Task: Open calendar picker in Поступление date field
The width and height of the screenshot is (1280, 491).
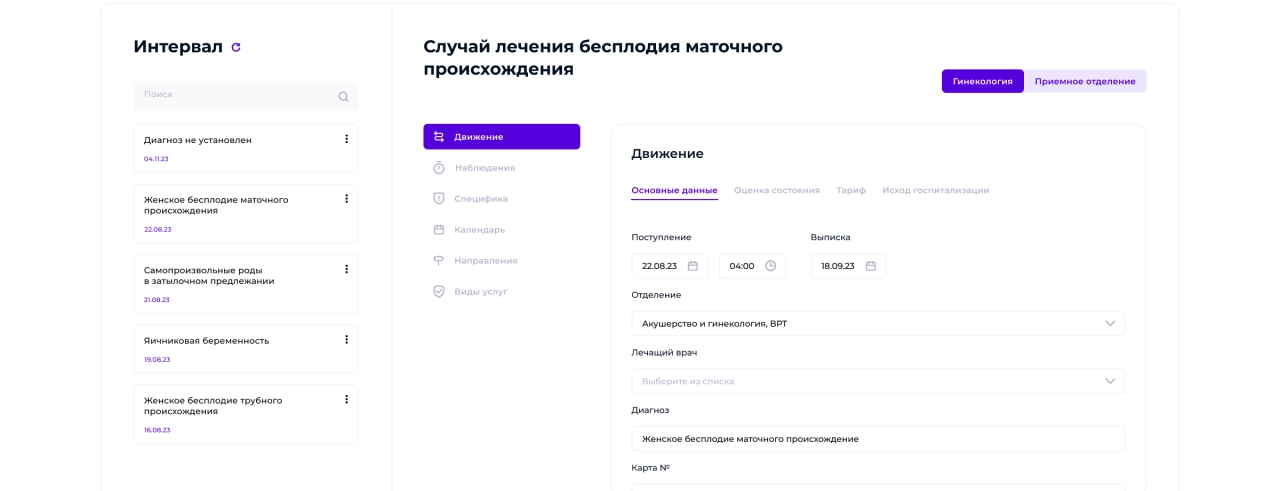Action: click(693, 266)
